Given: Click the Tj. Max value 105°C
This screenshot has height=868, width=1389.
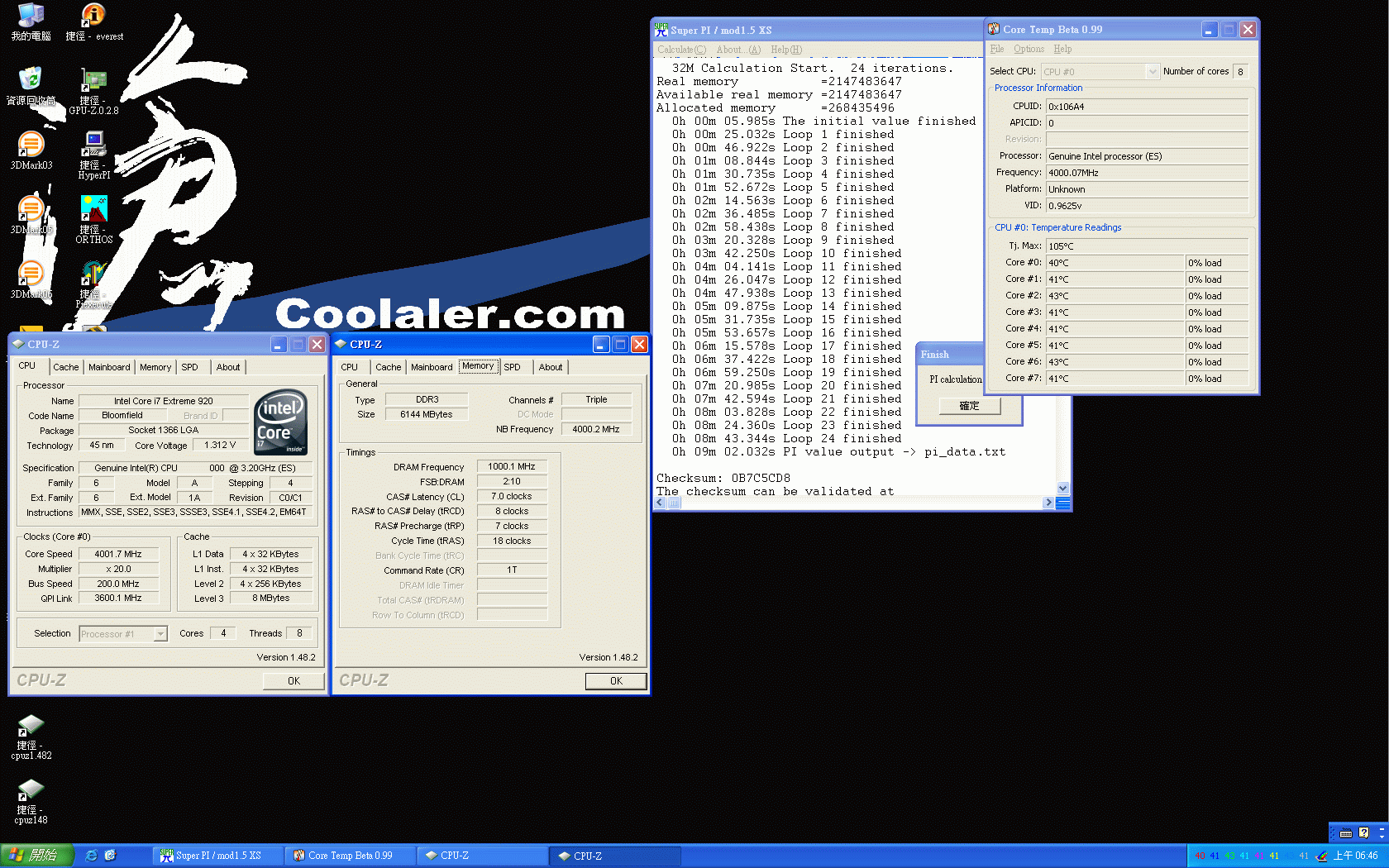Looking at the screenshot, I should click(x=1148, y=246).
